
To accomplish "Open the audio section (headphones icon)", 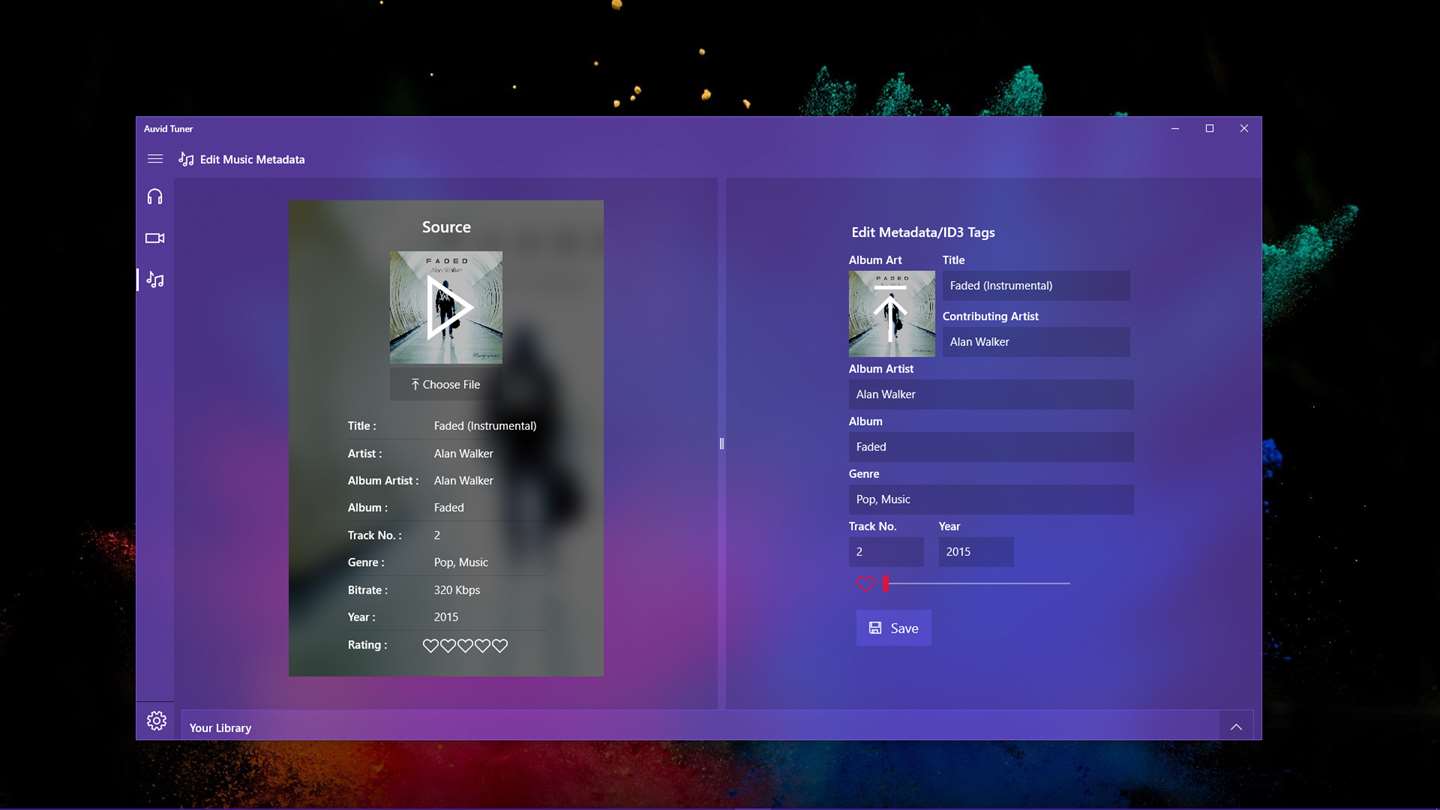I will pos(155,197).
